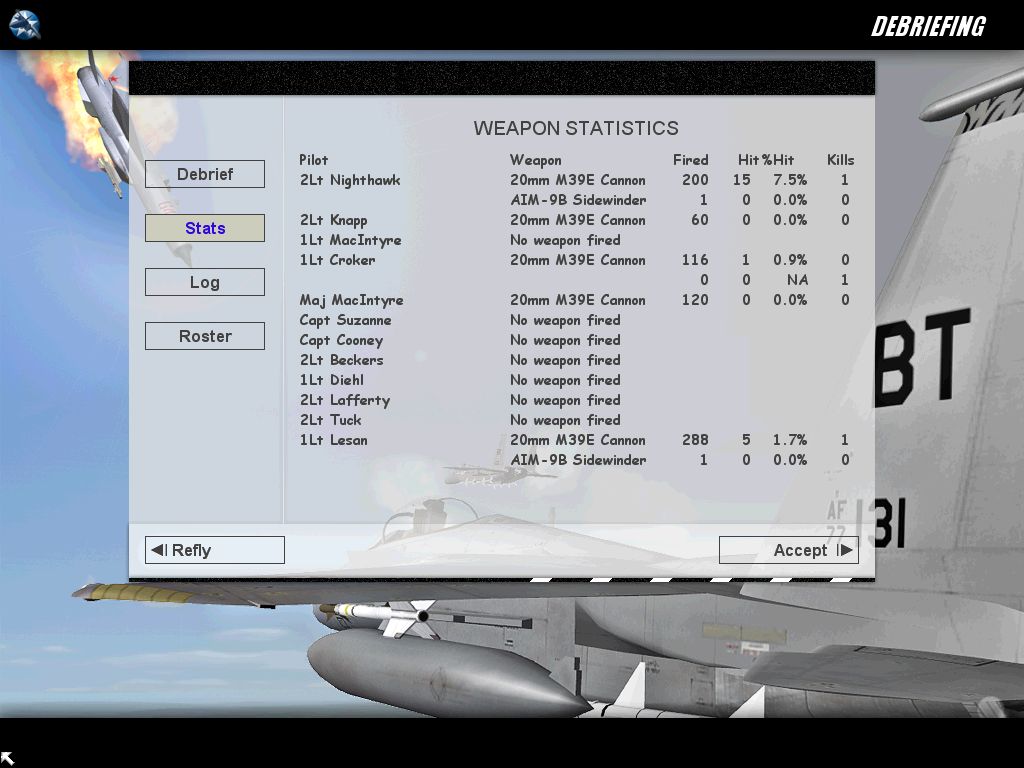Click the NA hit percentage value

tap(797, 280)
